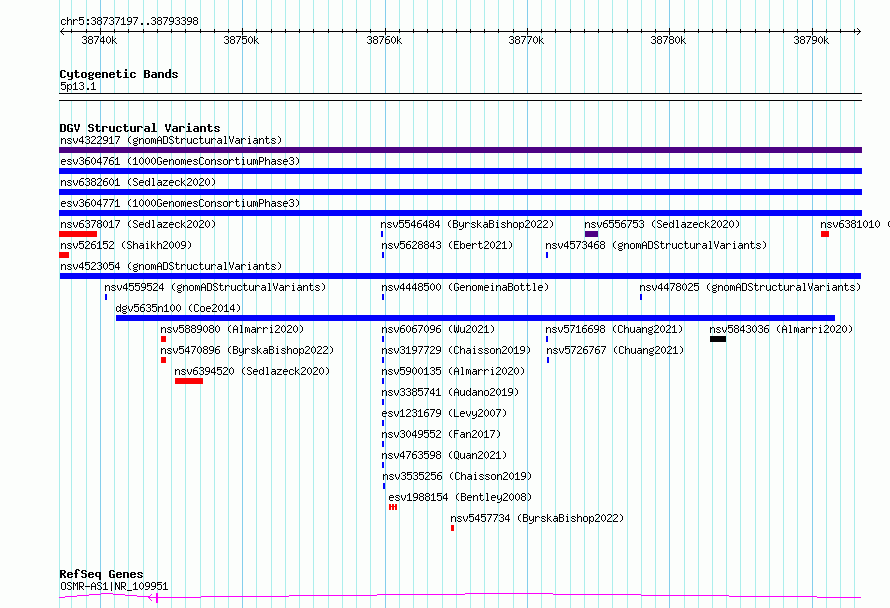The height and width of the screenshot is (608, 890).
Task: Click nsv5457734 ByrskaBishop2022 label
Action: 537,518
